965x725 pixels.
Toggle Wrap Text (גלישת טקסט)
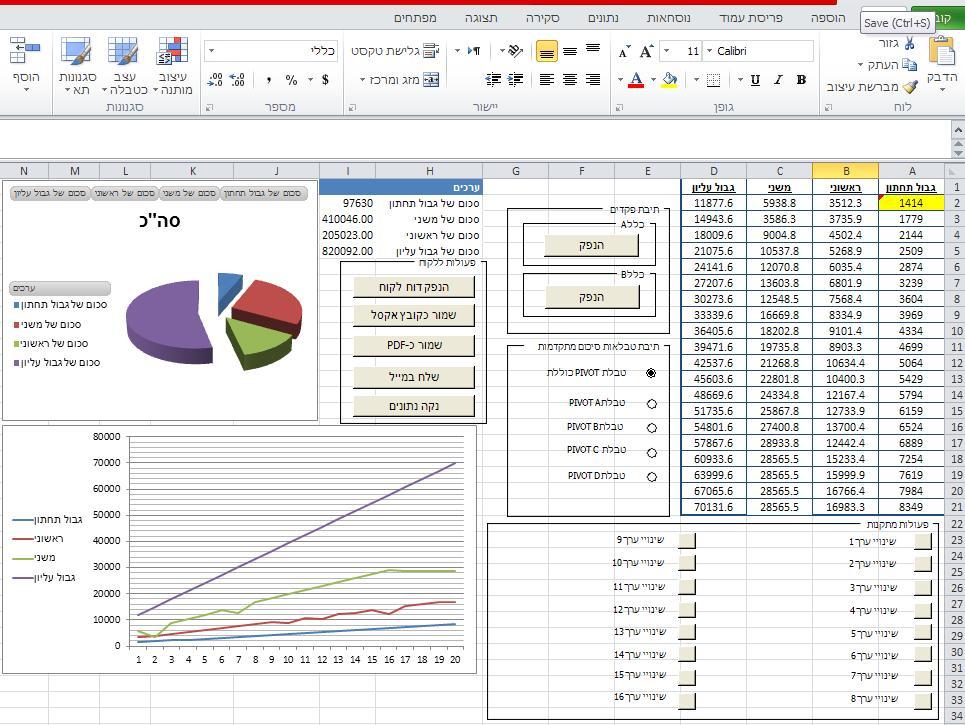tap(395, 51)
